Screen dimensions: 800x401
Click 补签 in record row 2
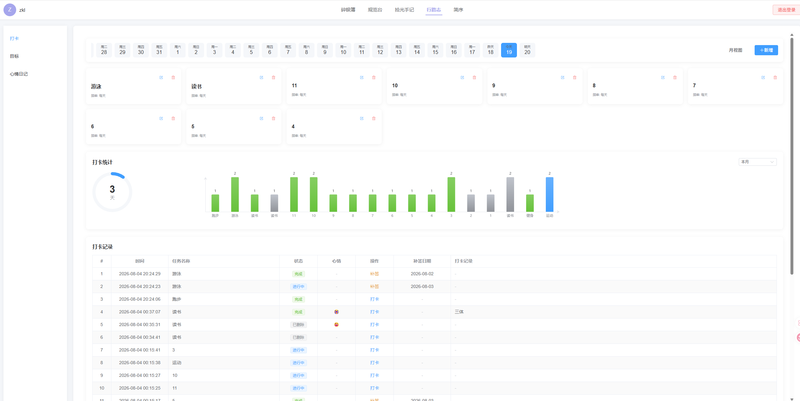374,287
